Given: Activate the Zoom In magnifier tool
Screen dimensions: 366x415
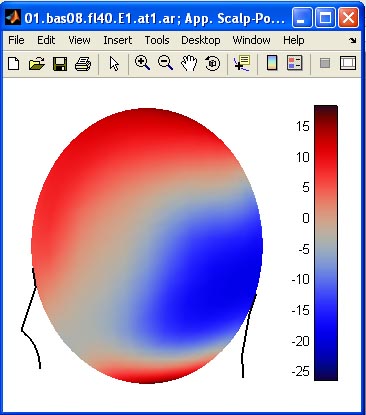Looking at the screenshot, I should pos(142,63).
